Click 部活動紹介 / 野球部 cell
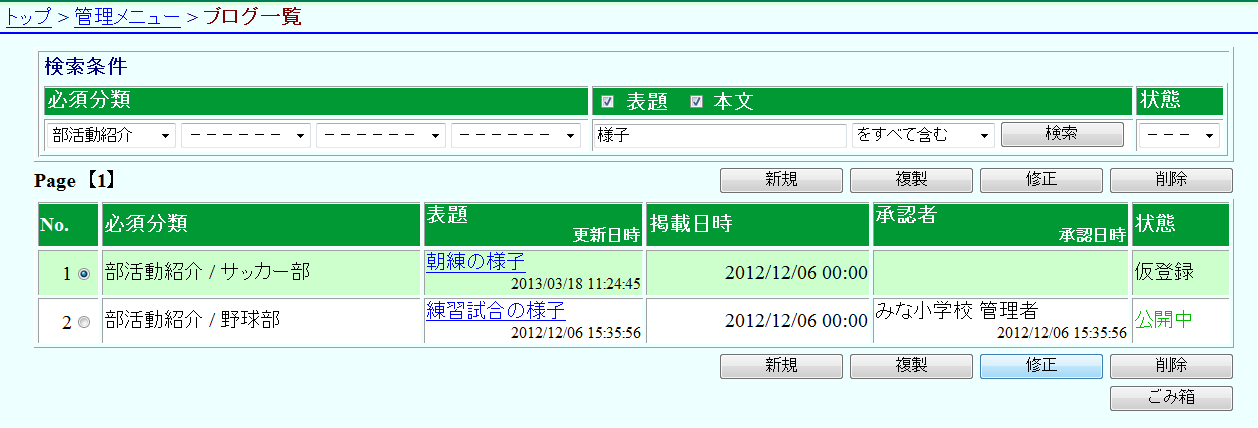This screenshot has height=428, width=1258. 261,320
